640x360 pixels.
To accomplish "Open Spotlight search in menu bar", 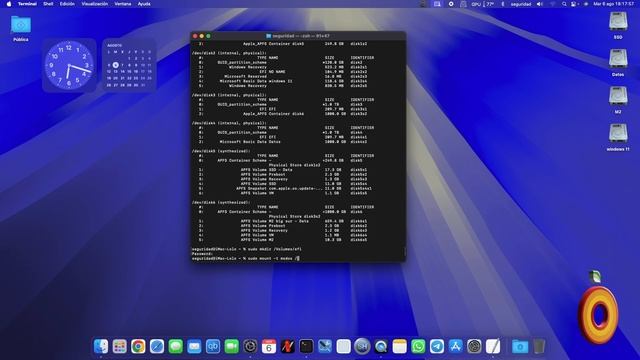I will point(564,4).
